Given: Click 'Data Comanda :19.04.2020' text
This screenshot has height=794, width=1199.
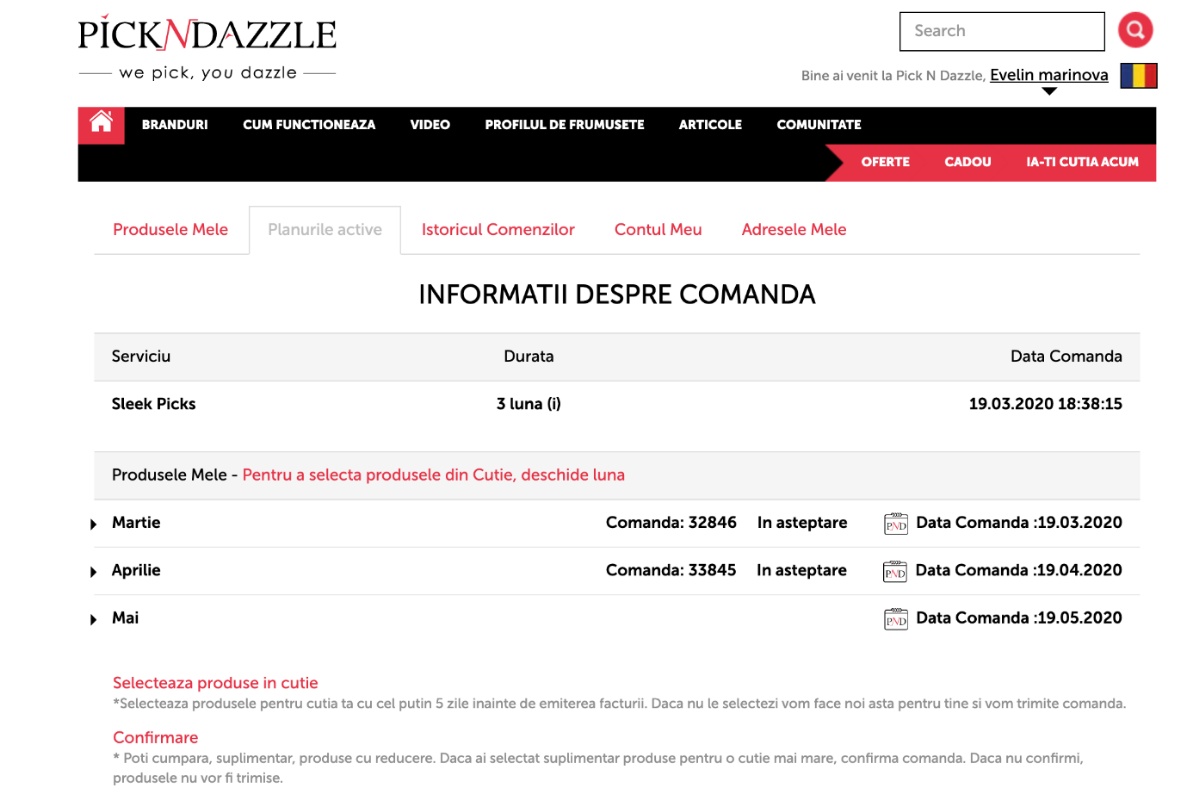Looking at the screenshot, I should (1019, 571).
